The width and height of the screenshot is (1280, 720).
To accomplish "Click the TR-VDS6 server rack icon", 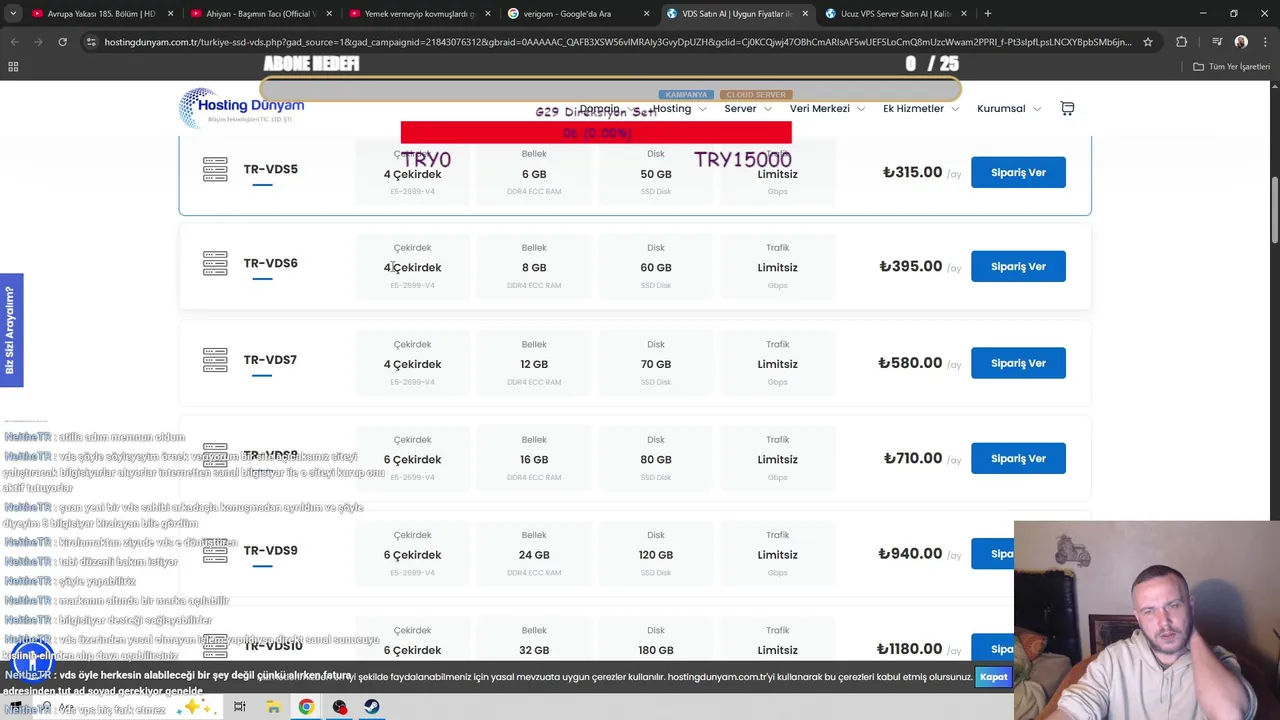I will (x=215, y=263).
